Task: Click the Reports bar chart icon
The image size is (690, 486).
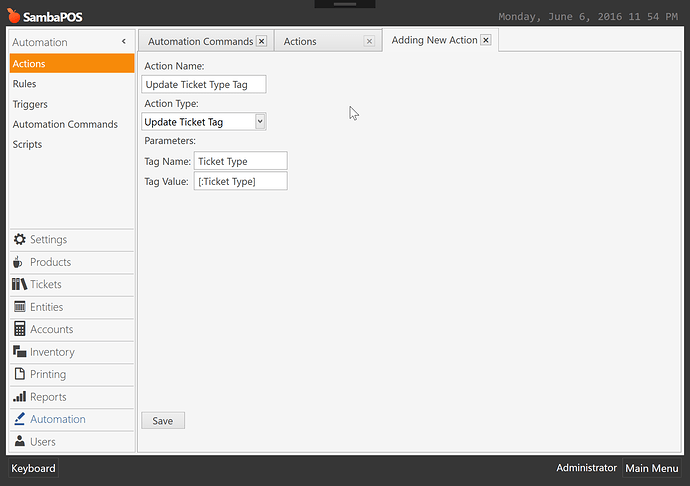Action: pos(19,396)
